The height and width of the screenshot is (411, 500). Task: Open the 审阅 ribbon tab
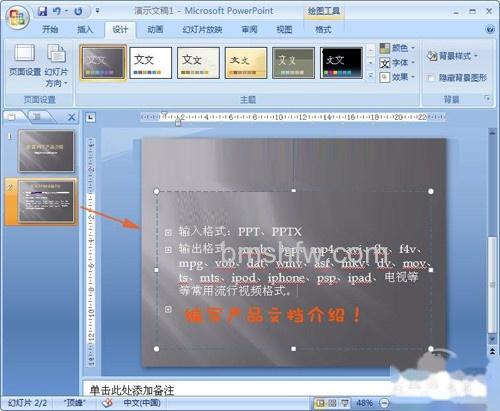pos(249,30)
